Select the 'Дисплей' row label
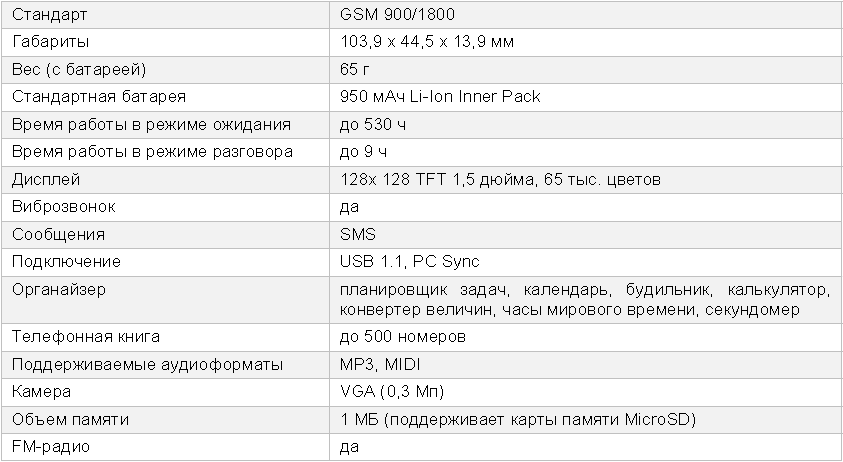This screenshot has height=462, width=843. pyautogui.click(x=46, y=179)
